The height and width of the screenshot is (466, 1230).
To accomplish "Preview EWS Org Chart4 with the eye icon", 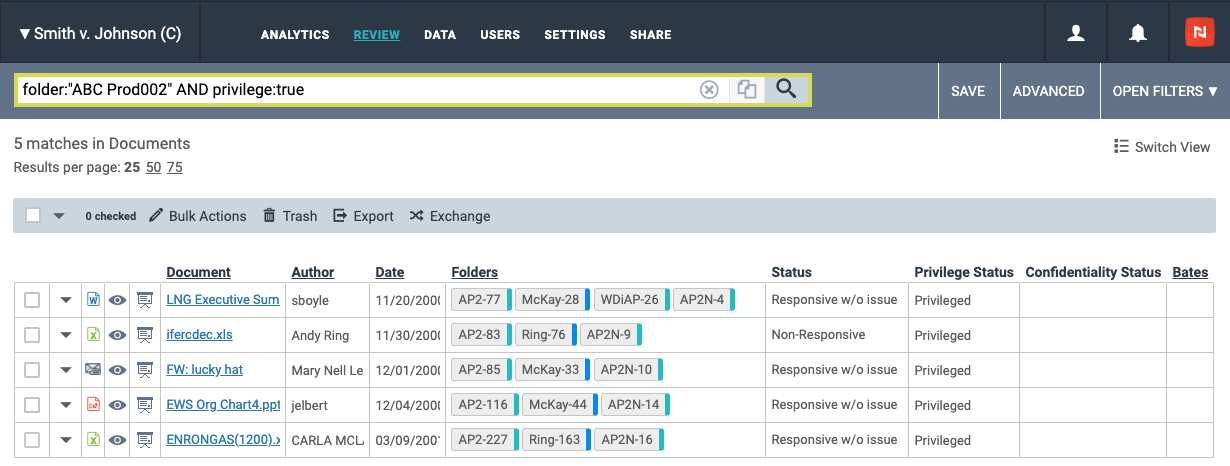I will 118,404.
